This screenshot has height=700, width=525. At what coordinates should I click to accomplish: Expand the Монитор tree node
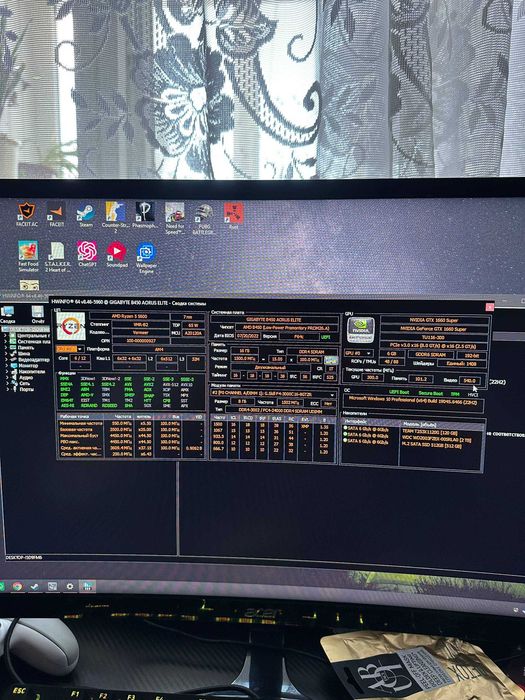[6, 365]
